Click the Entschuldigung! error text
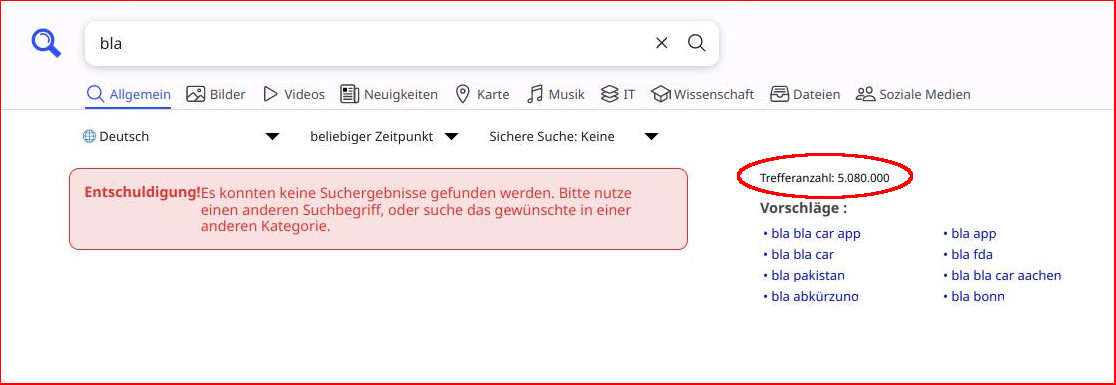This screenshot has width=1116, height=385. (x=142, y=193)
